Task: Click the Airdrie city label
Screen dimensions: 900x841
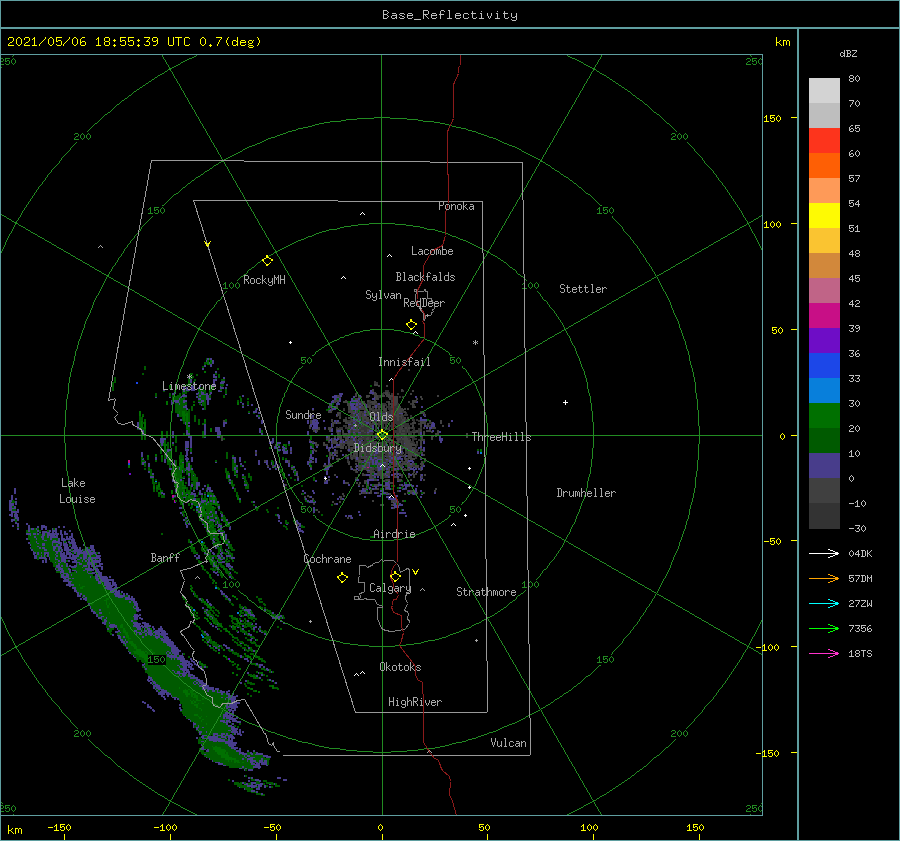Action: coord(394,534)
